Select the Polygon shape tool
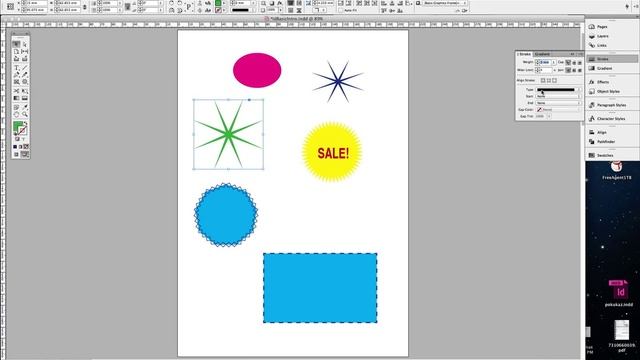The height and width of the screenshot is (360, 640). coord(24,82)
